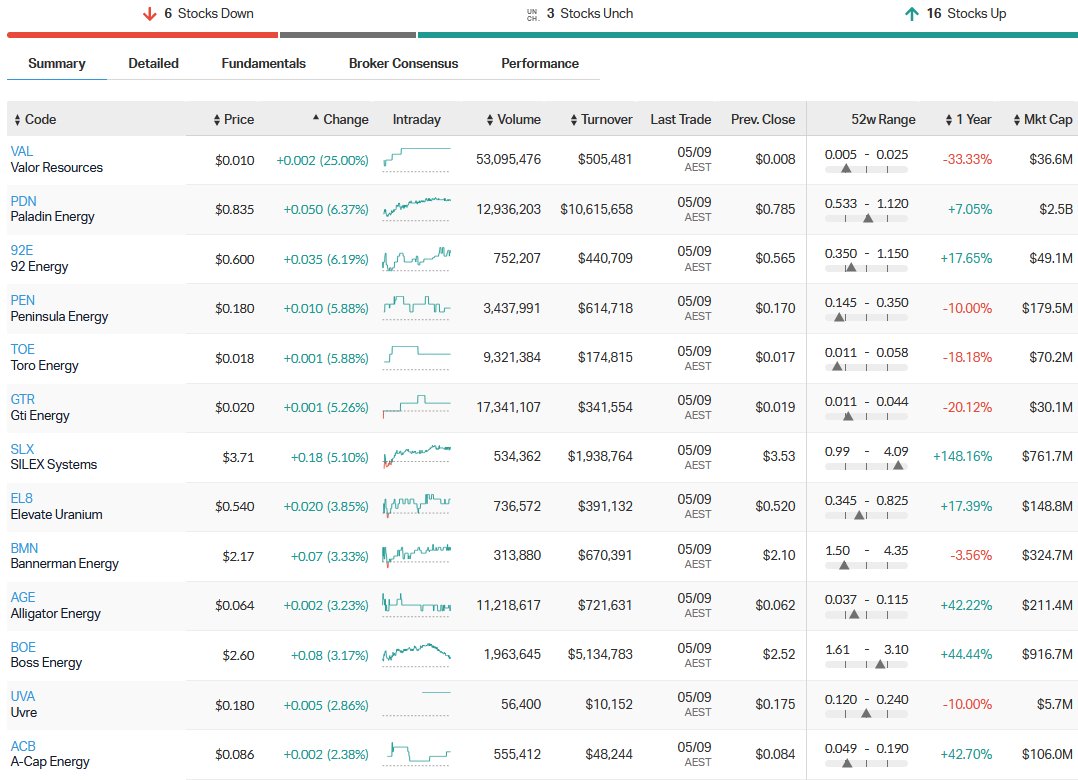Select Gti Energy volume 17,341,107
The height and width of the screenshot is (780, 1078).
pos(508,407)
